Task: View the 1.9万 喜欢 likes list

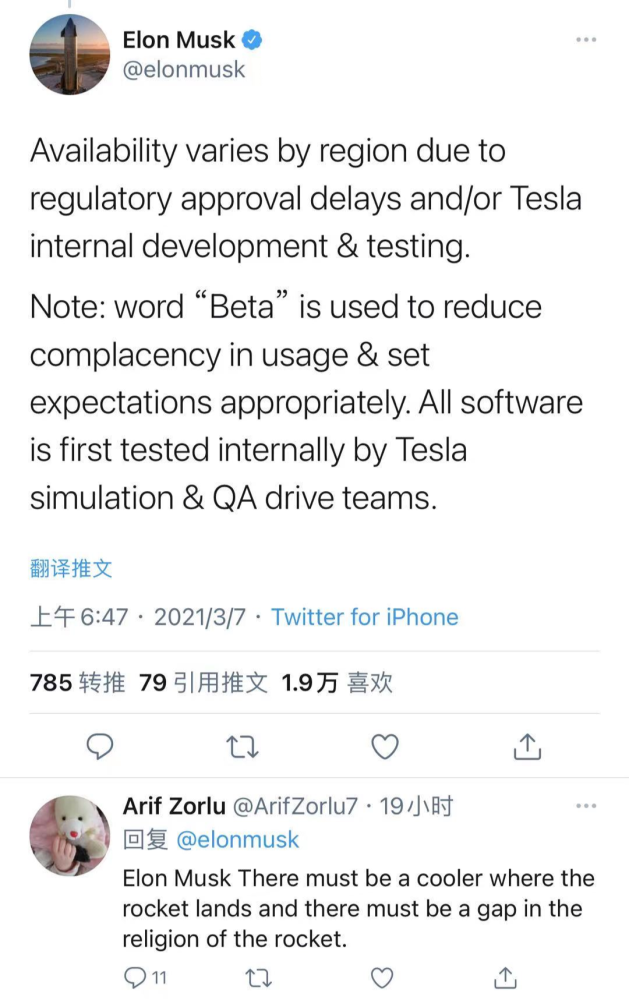Action: click(337, 683)
